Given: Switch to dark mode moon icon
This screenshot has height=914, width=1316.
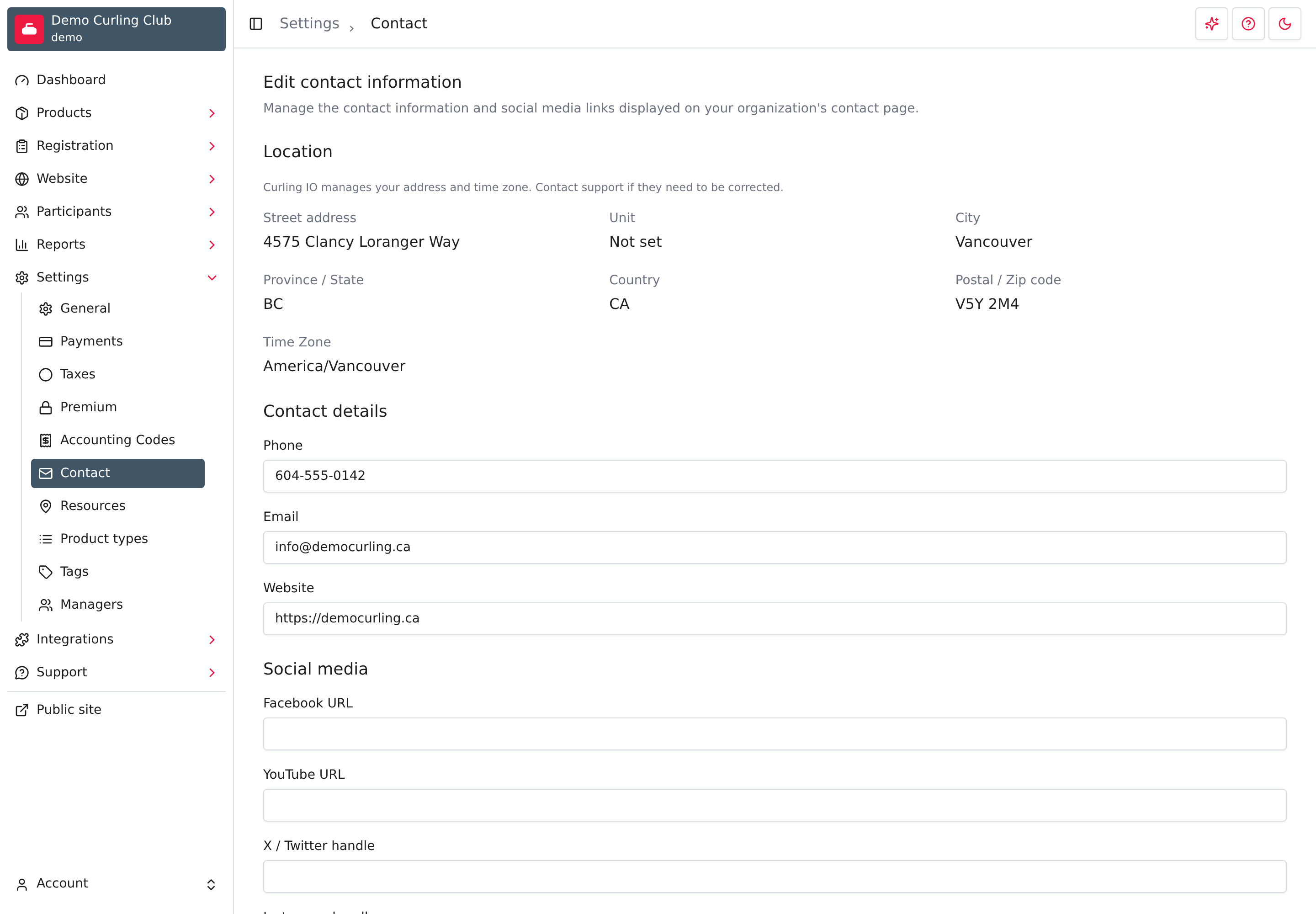Looking at the screenshot, I should tap(1285, 23).
